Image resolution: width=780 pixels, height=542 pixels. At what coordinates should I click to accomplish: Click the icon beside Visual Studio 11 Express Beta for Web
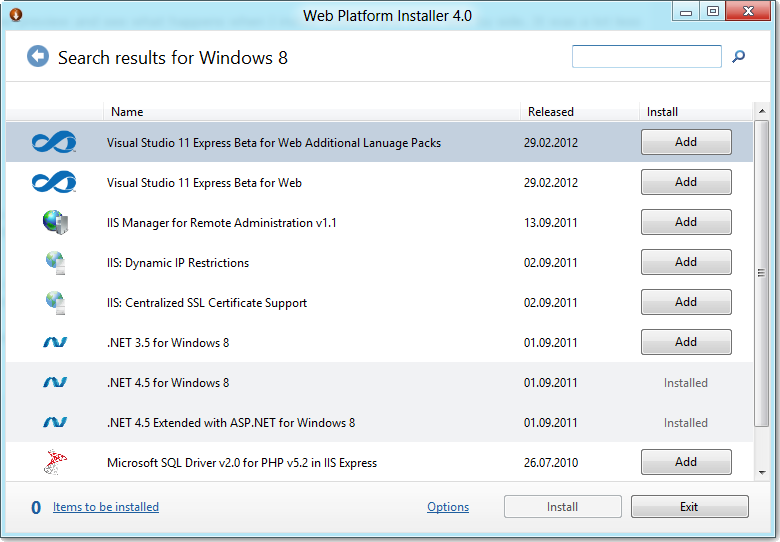tap(54, 182)
